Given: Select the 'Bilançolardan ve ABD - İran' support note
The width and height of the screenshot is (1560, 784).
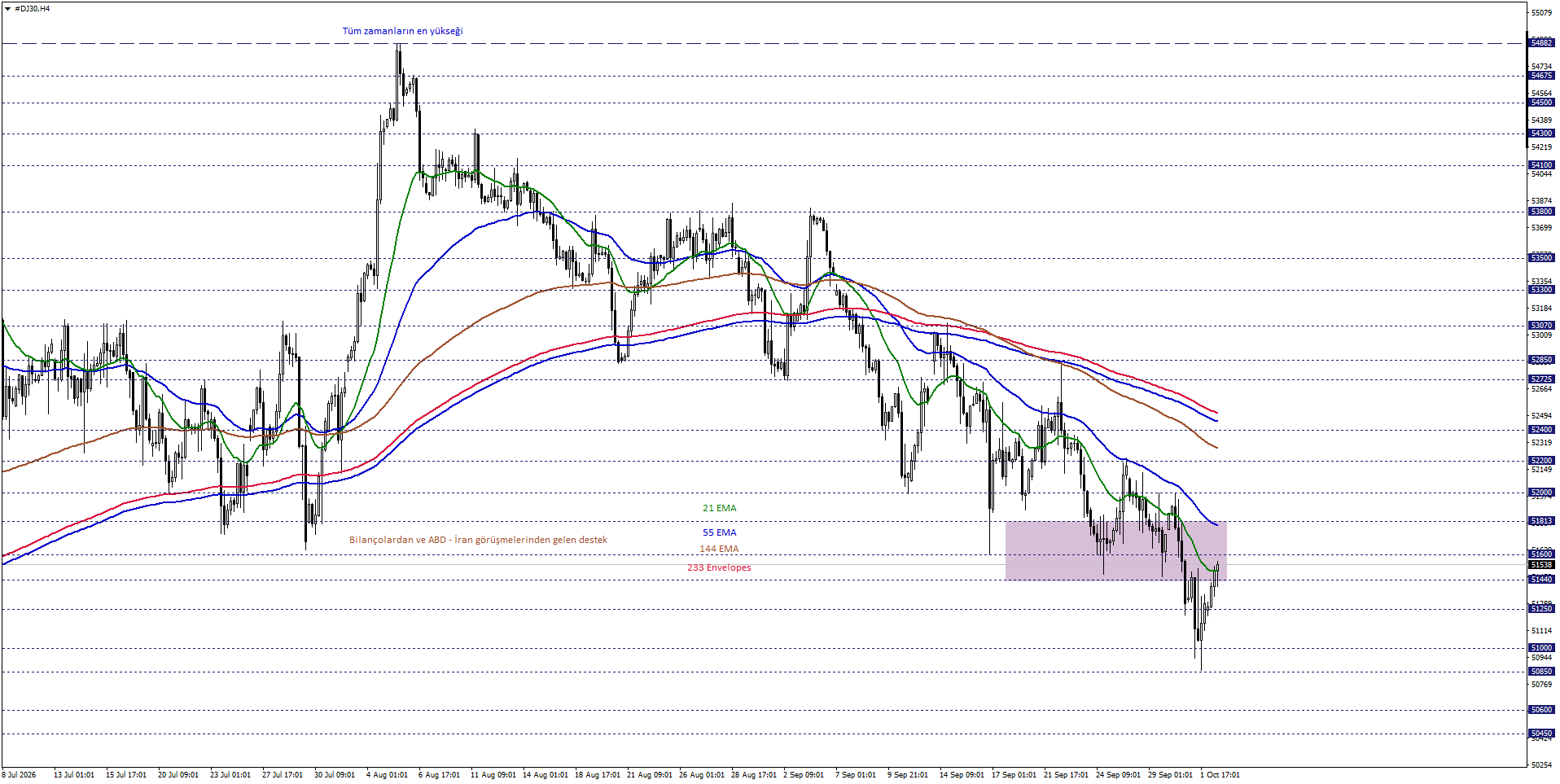Looking at the screenshot, I should pyautogui.click(x=478, y=540).
